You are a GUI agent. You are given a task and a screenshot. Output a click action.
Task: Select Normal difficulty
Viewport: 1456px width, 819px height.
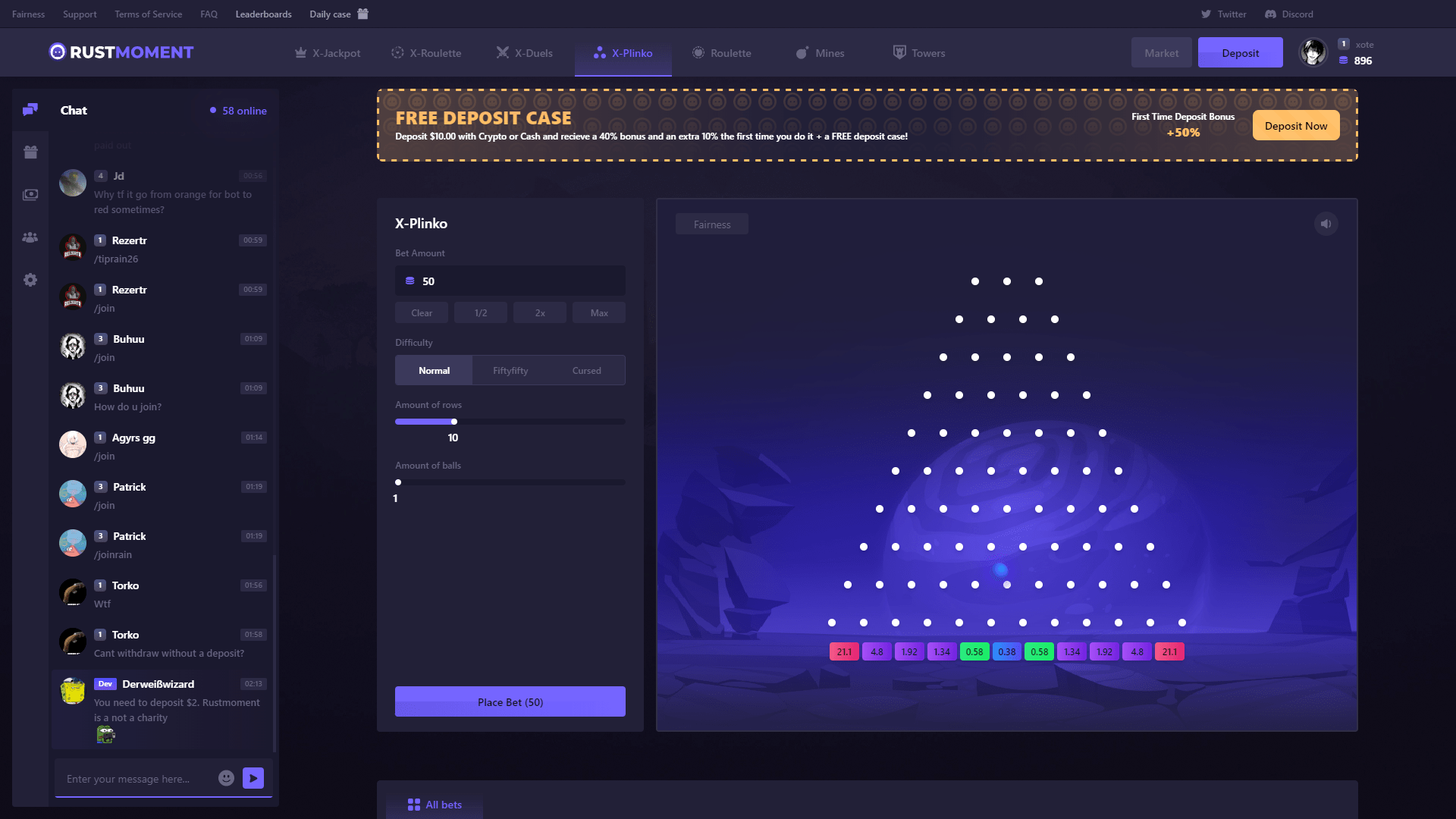click(x=434, y=370)
